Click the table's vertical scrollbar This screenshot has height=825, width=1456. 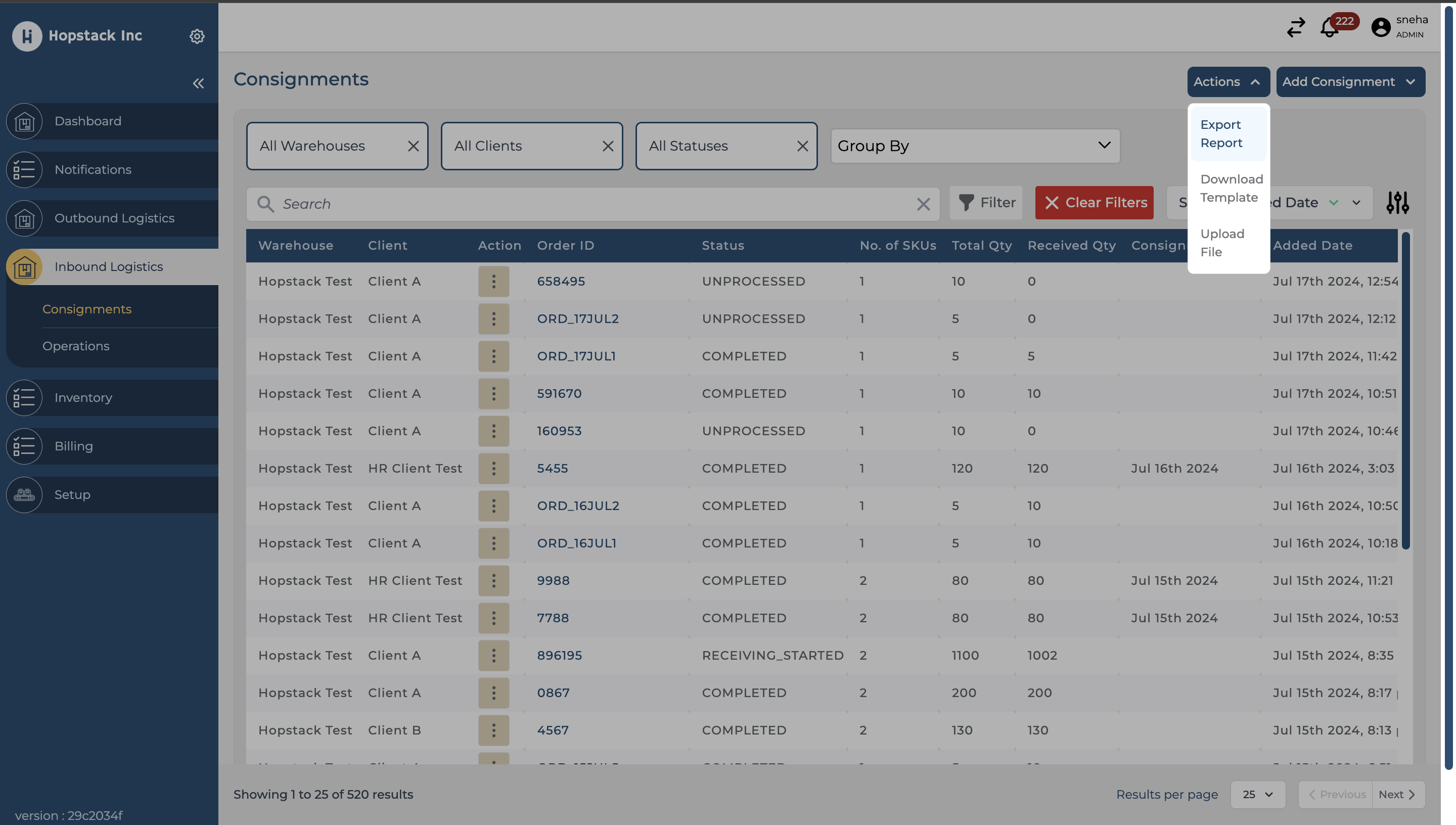(1405, 391)
